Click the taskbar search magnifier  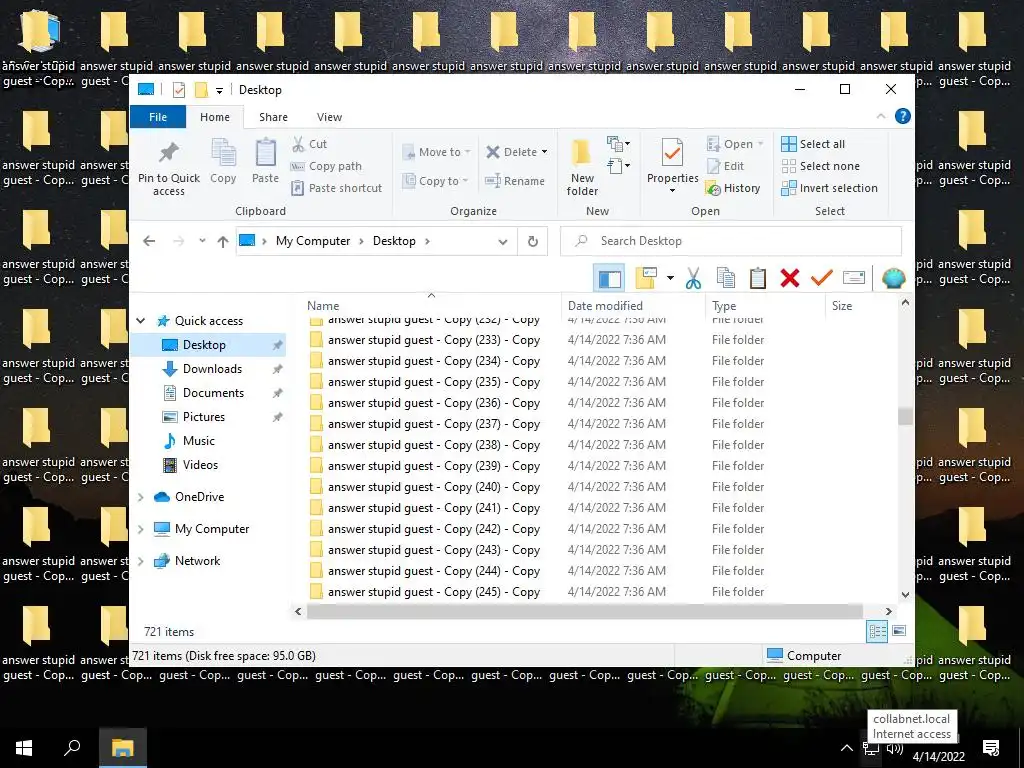coord(72,748)
